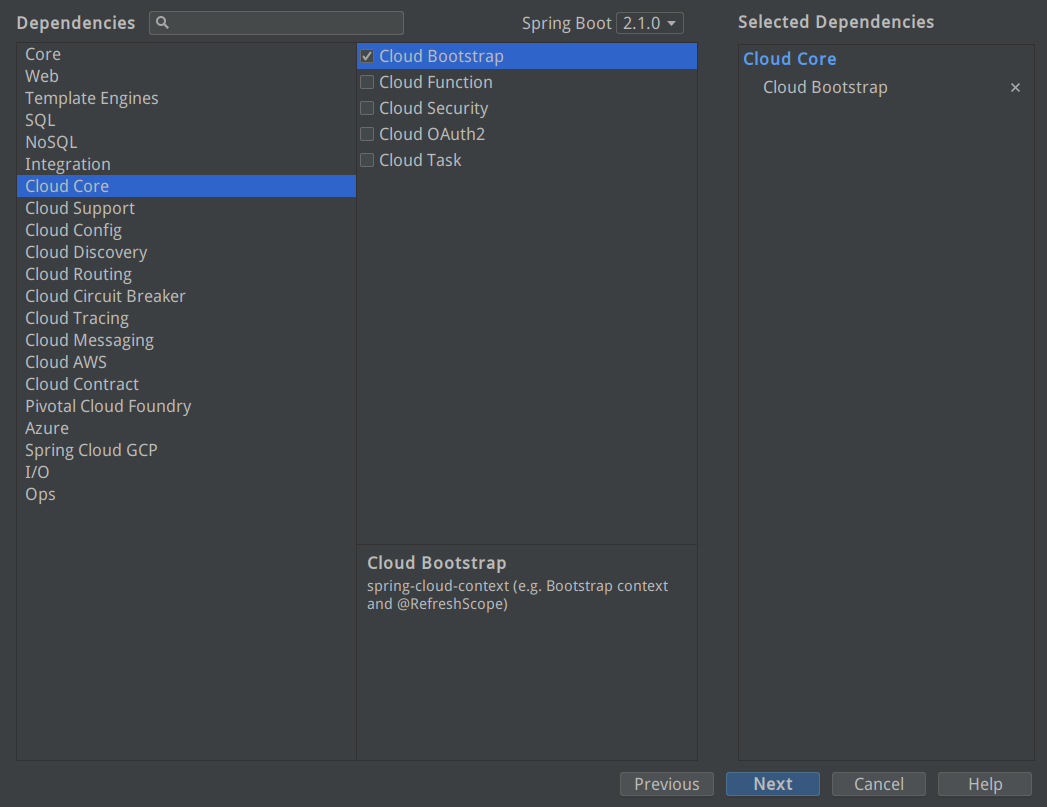Select the Web category
Image resolution: width=1047 pixels, height=807 pixels.
point(186,76)
